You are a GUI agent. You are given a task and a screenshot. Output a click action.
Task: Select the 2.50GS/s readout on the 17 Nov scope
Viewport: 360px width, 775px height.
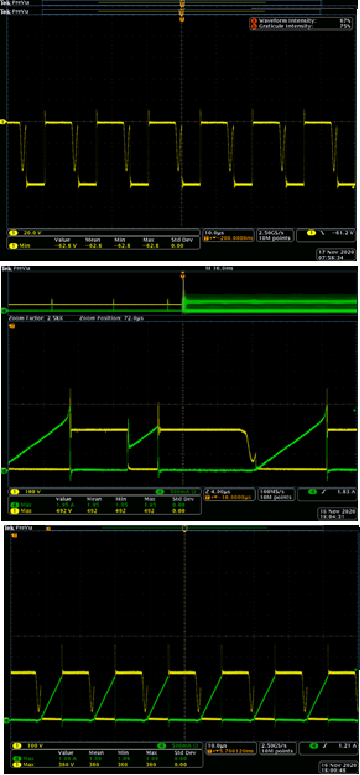(x=270, y=232)
